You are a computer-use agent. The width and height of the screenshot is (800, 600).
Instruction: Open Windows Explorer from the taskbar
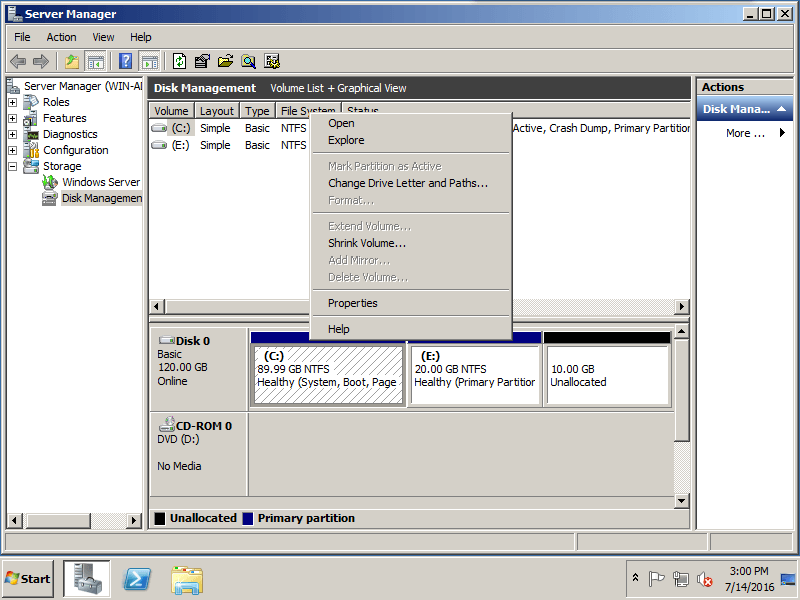point(187,580)
